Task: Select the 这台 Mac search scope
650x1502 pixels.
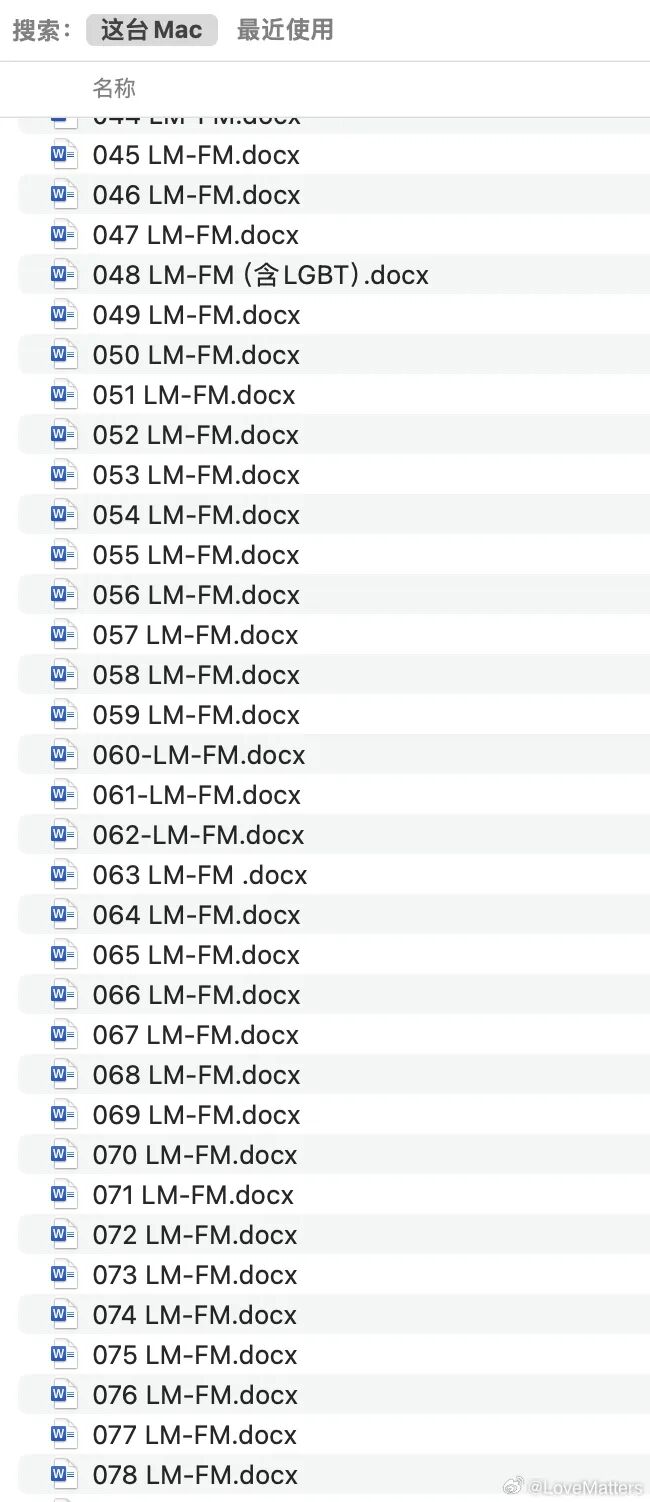Action: pyautogui.click(x=152, y=30)
